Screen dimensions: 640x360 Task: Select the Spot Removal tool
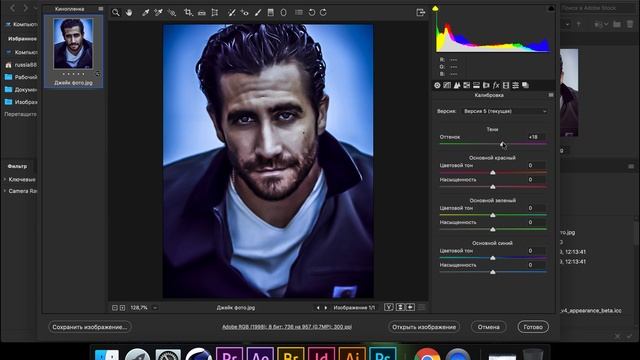tap(231, 13)
